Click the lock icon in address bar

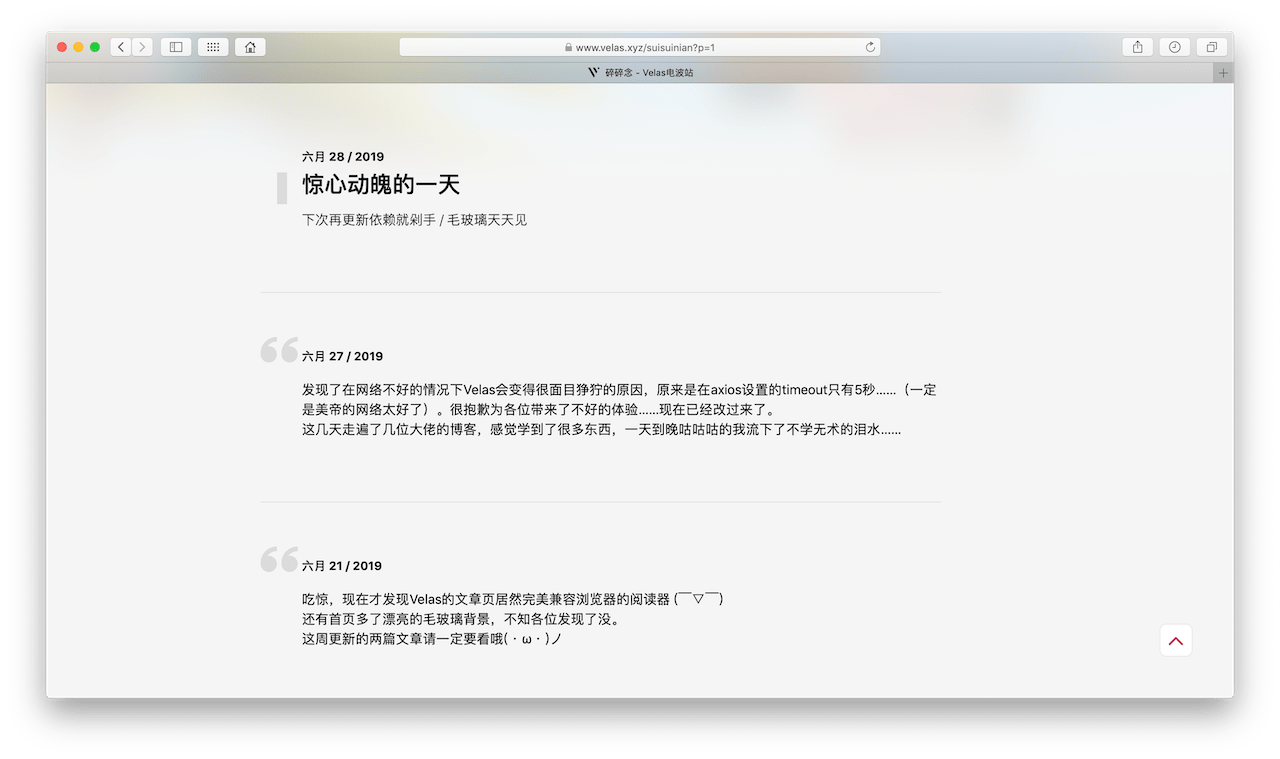click(569, 47)
